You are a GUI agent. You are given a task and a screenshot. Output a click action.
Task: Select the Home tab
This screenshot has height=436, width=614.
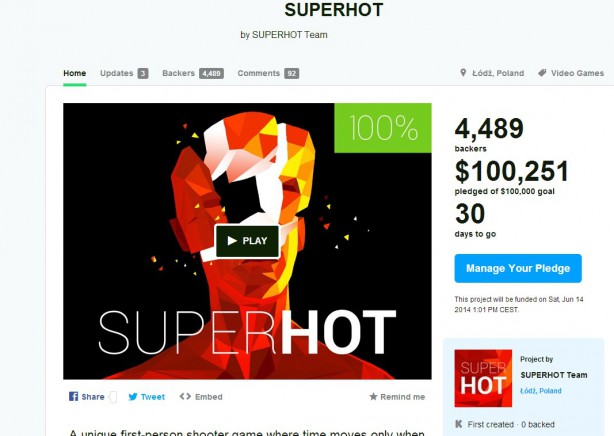(74, 73)
